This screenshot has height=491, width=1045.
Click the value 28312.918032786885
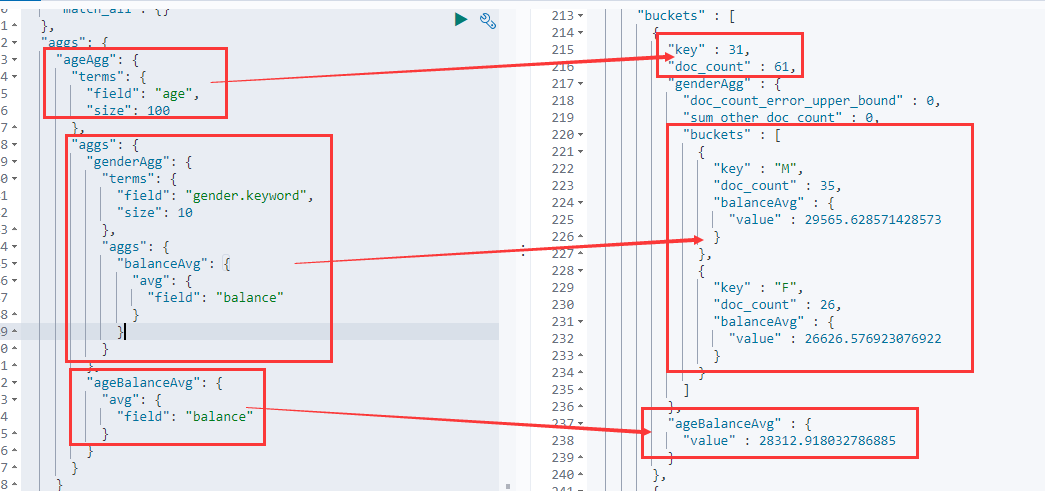[828, 440]
